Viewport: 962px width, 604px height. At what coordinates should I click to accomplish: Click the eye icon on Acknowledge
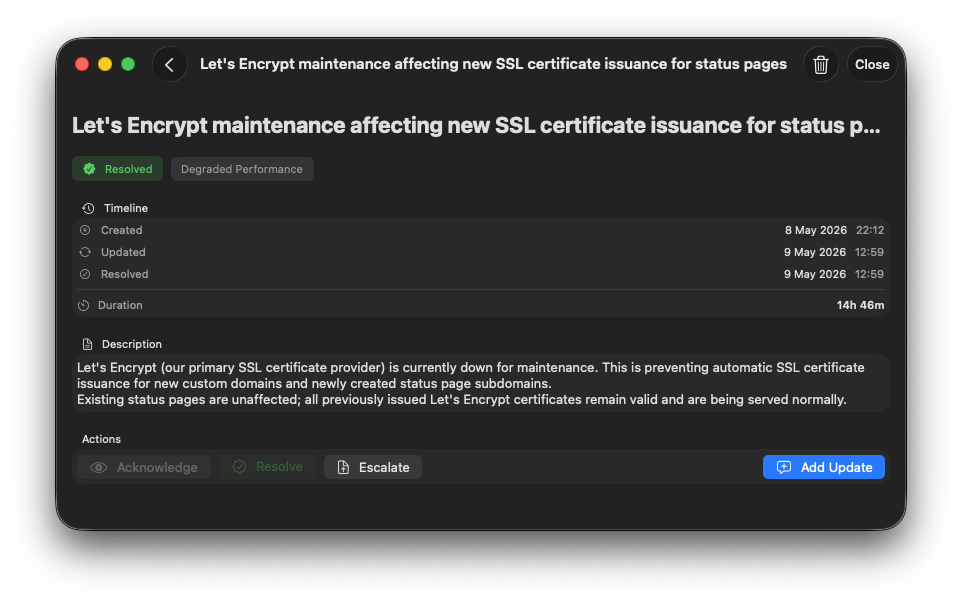[x=99, y=468]
